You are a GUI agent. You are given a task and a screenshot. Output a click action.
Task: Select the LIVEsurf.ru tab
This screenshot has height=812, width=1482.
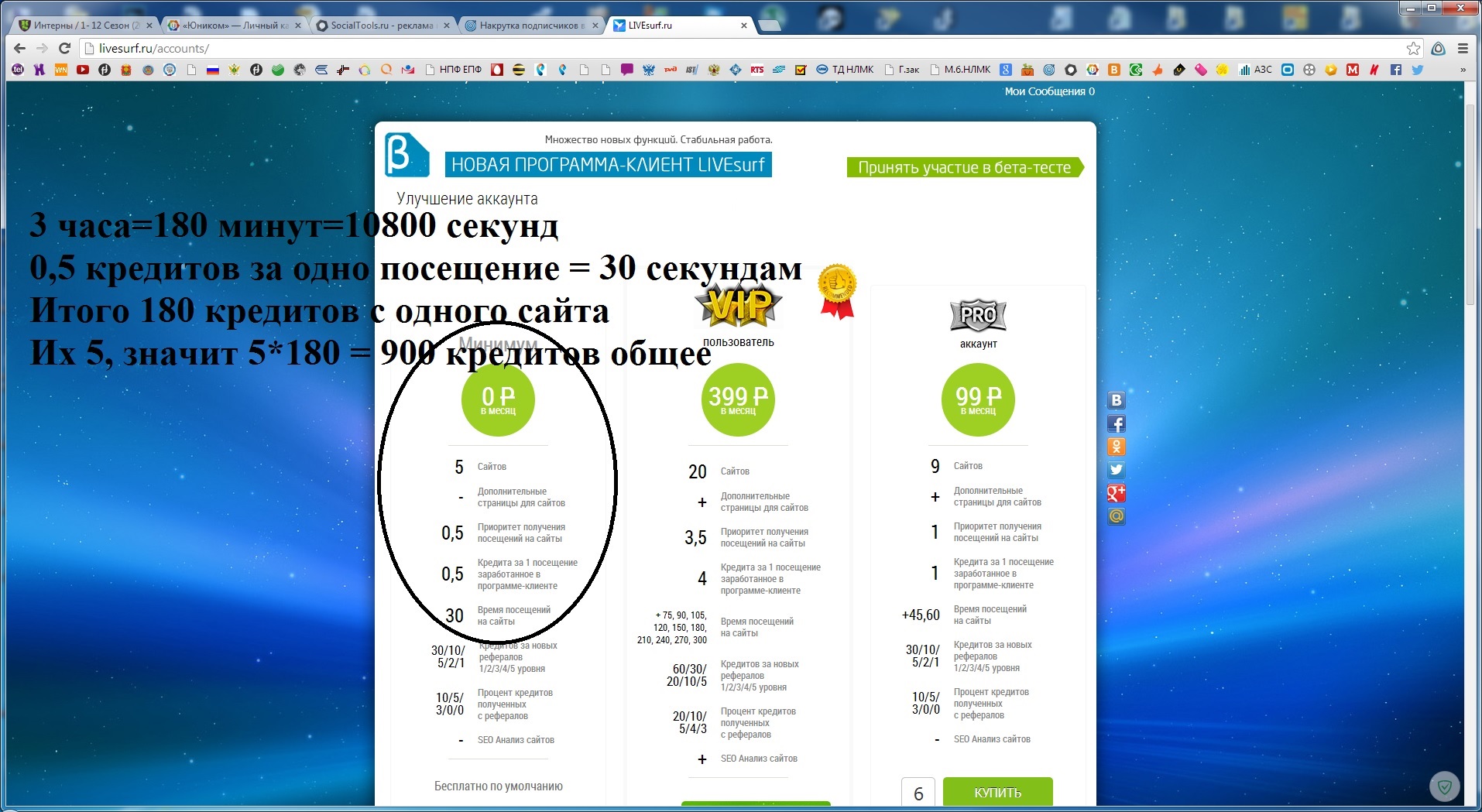coord(681,25)
